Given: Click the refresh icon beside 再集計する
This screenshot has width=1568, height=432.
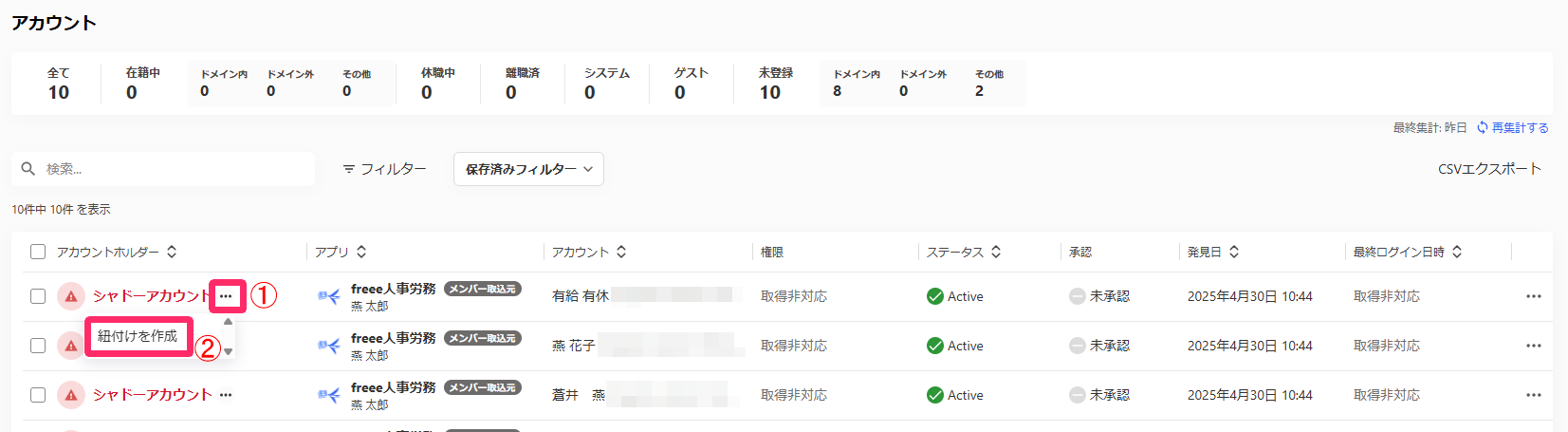Looking at the screenshot, I should [1482, 127].
